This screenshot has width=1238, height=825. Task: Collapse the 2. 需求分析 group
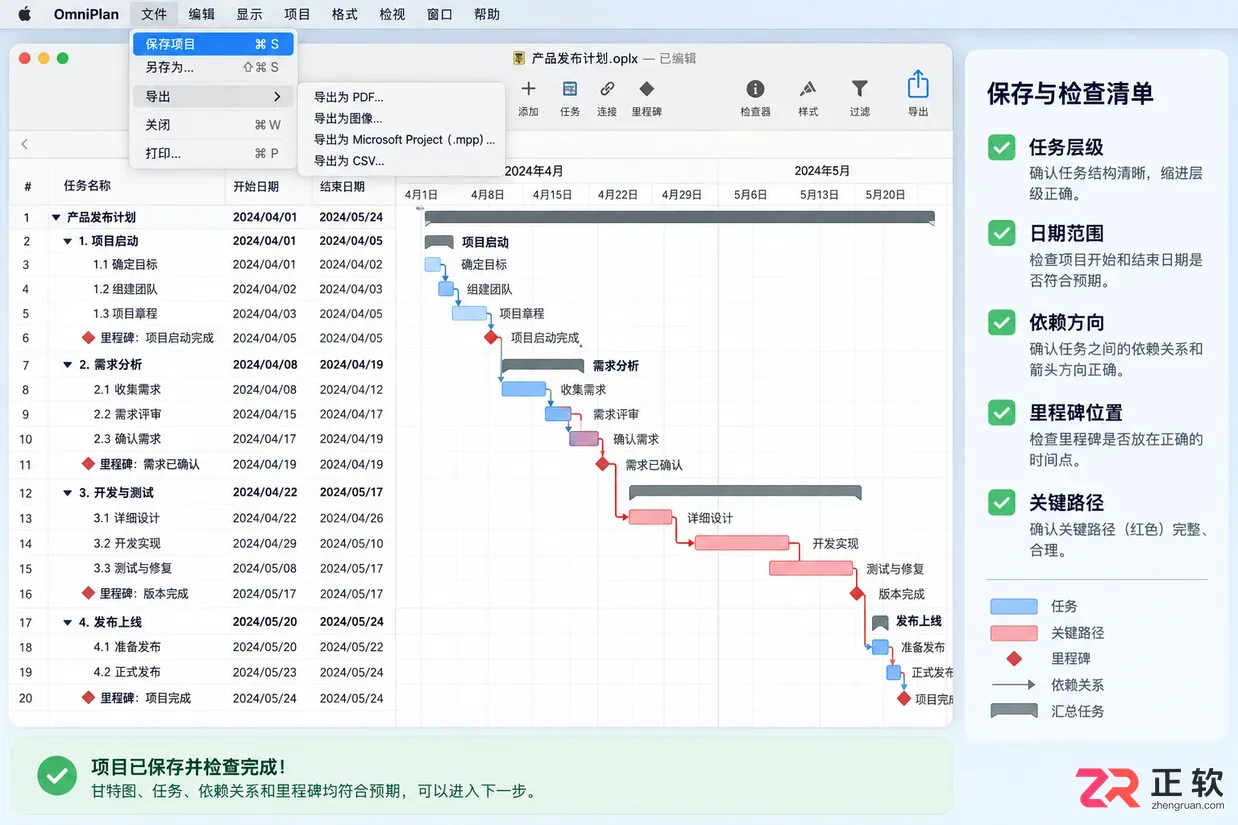pyautogui.click(x=68, y=365)
